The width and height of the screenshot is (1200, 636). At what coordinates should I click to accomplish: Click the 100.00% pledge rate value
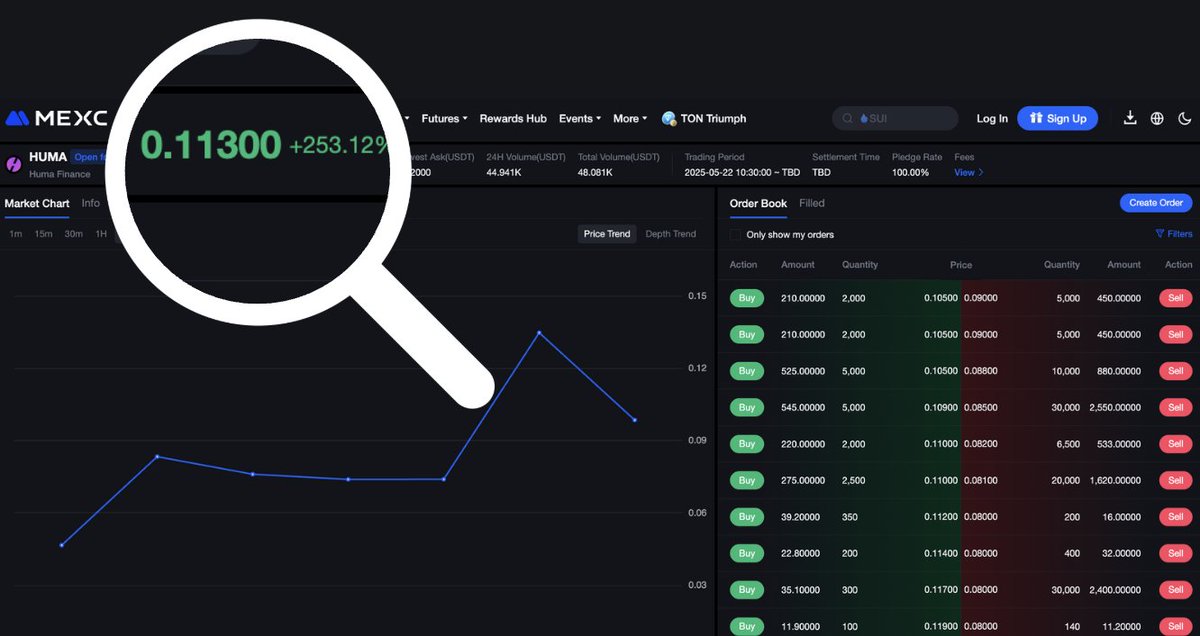911,172
